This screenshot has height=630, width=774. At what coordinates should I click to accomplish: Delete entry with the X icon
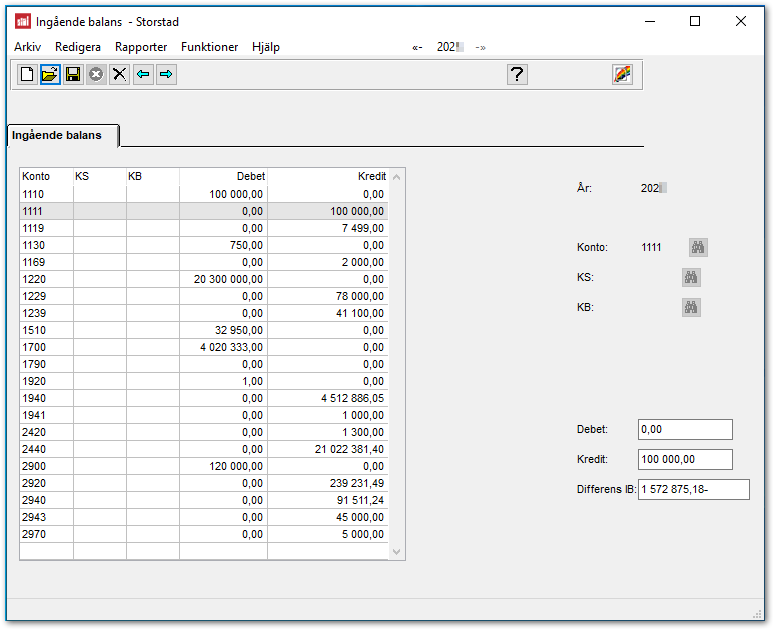coord(119,74)
